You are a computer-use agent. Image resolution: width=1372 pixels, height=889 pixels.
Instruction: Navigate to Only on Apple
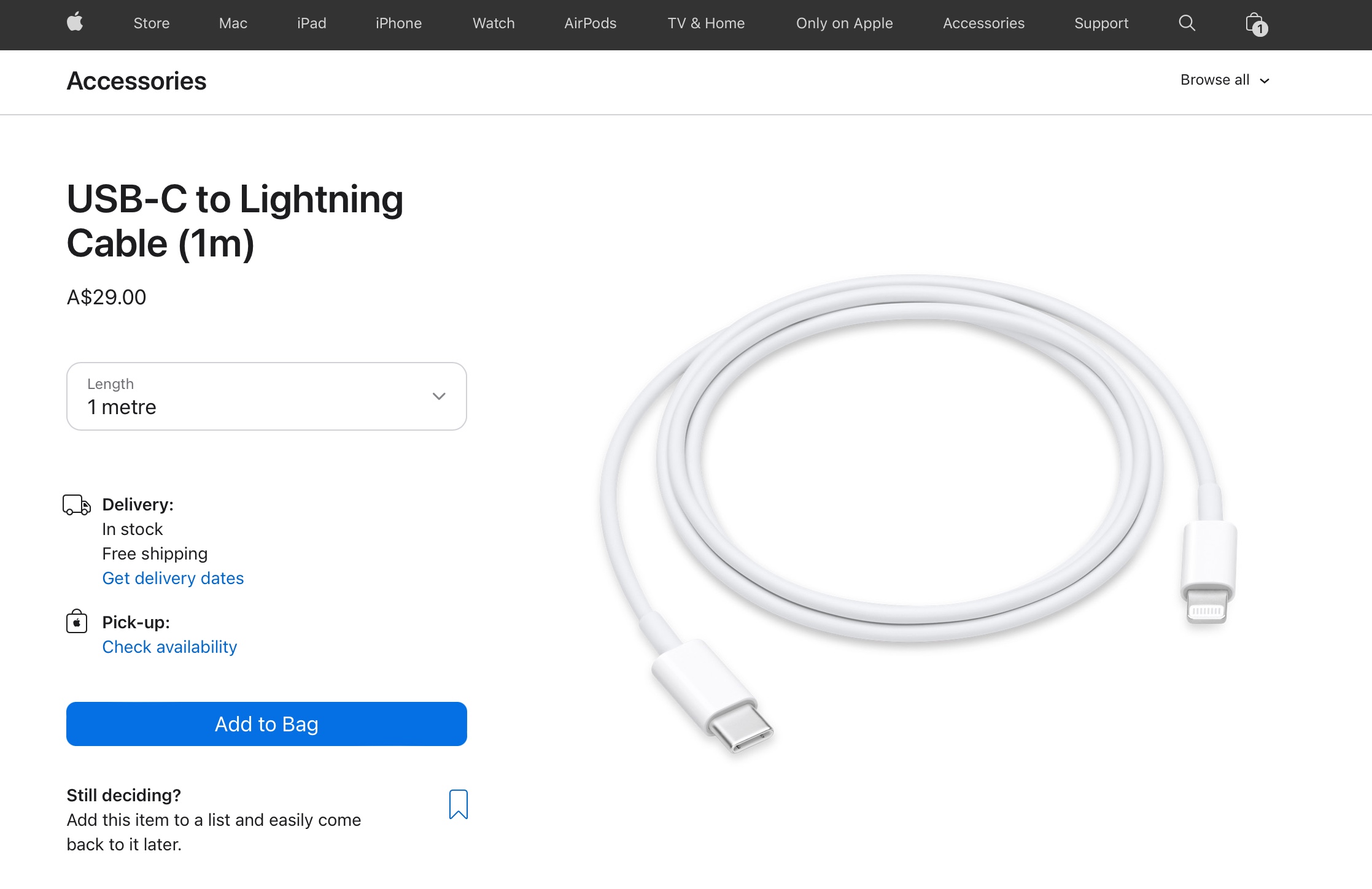point(844,23)
